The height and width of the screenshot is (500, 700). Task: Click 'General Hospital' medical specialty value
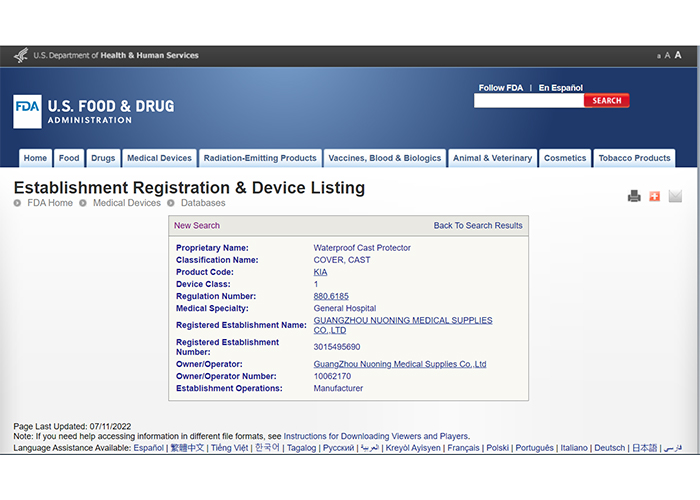point(345,308)
